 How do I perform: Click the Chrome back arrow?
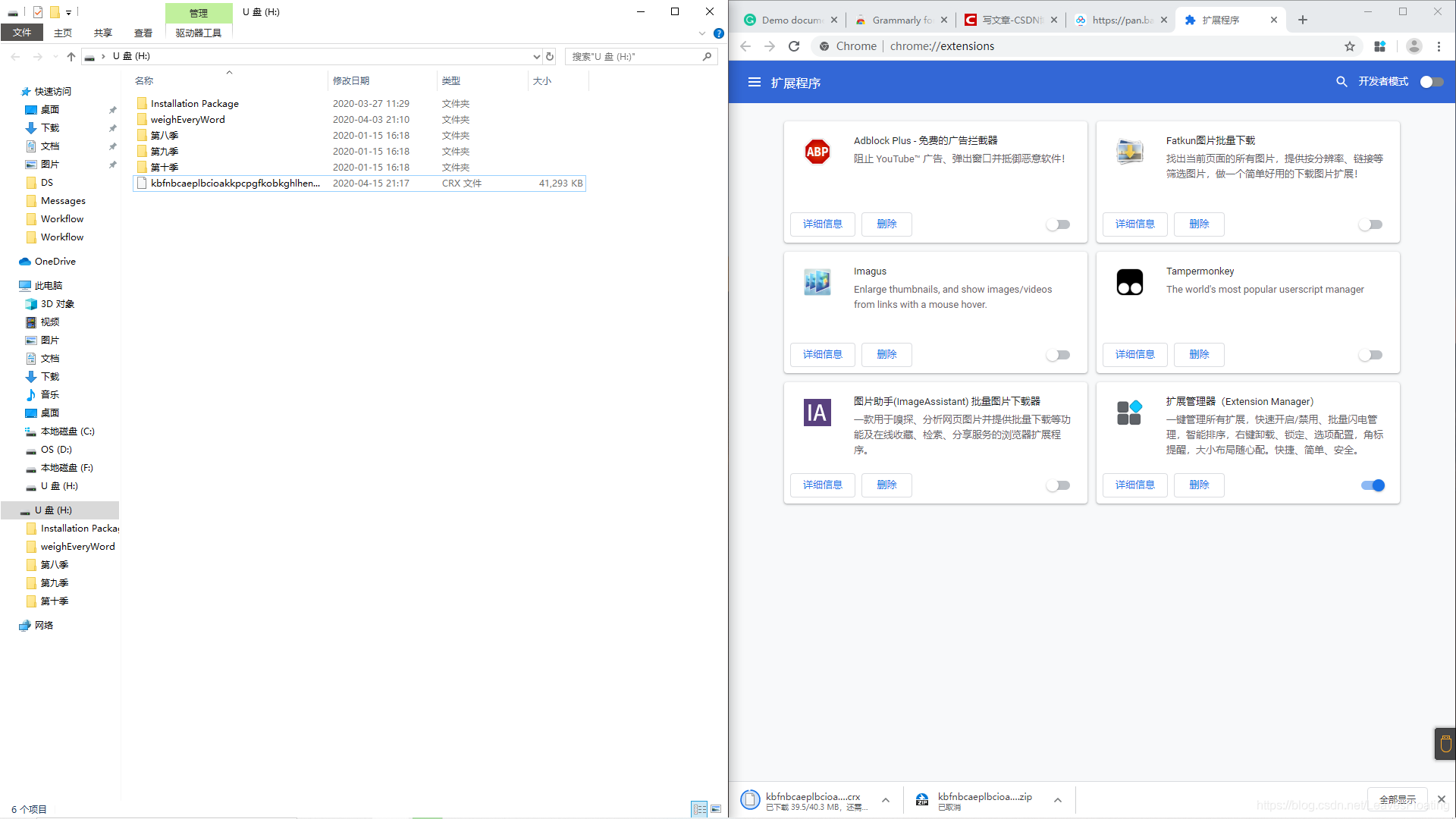click(x=745, y=46)
